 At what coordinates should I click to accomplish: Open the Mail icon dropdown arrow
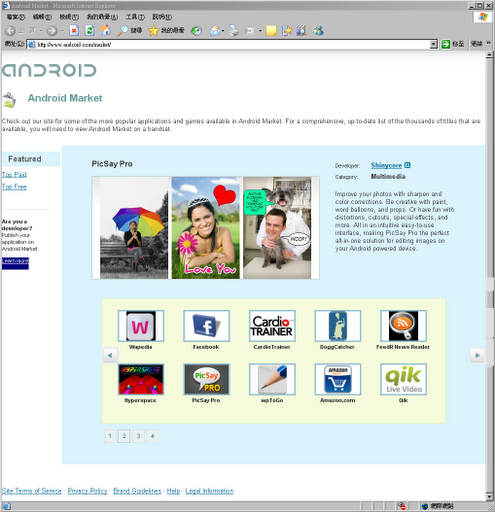point(223,31)
